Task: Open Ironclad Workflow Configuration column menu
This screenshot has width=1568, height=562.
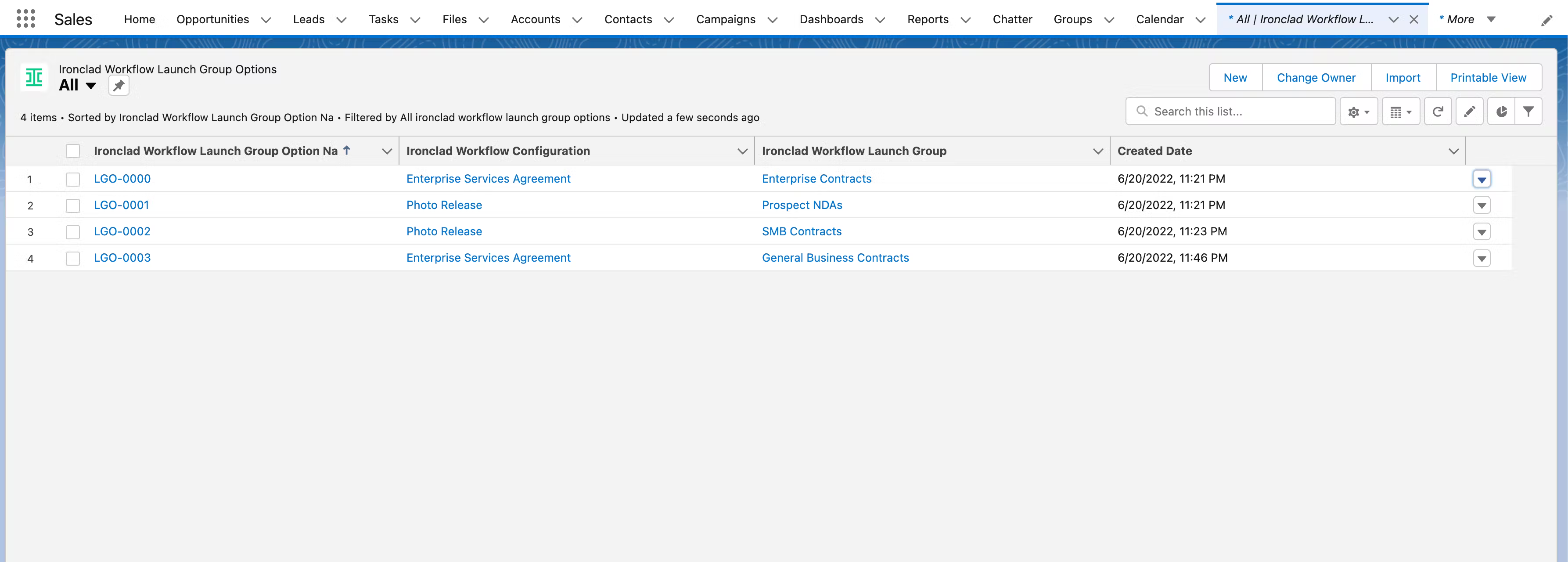Action: click(x=742, y=151)
